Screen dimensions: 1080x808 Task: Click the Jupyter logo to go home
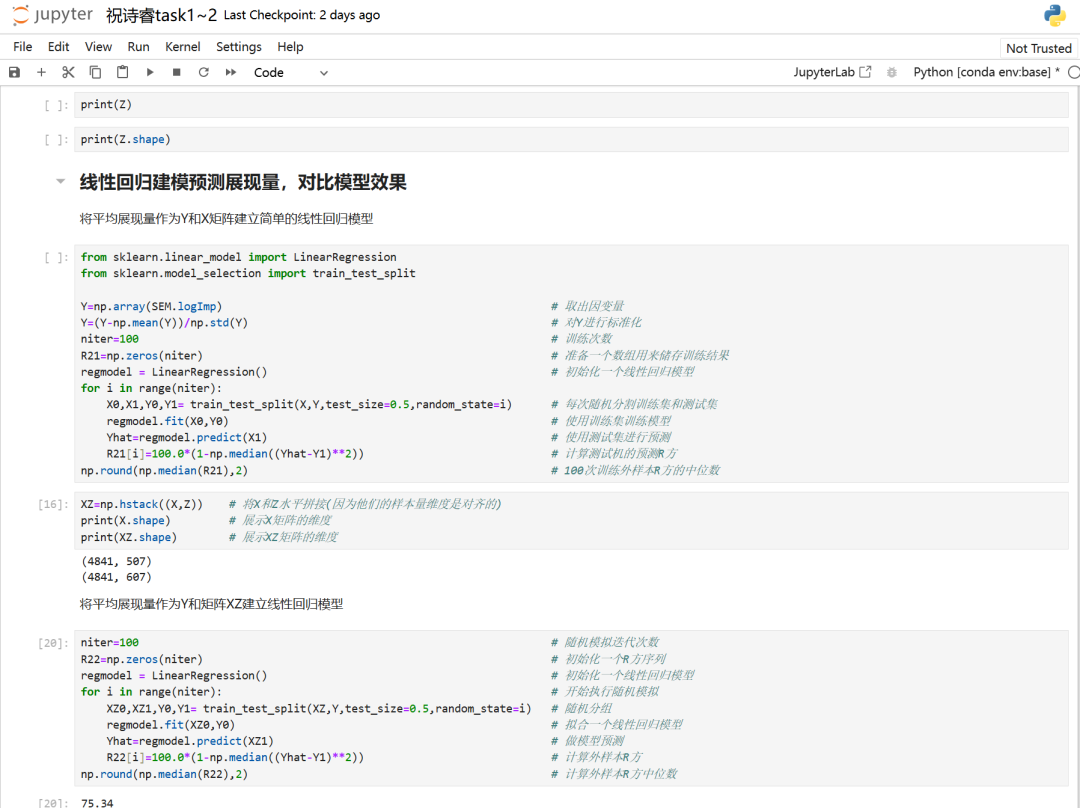[x=52, y=15]
